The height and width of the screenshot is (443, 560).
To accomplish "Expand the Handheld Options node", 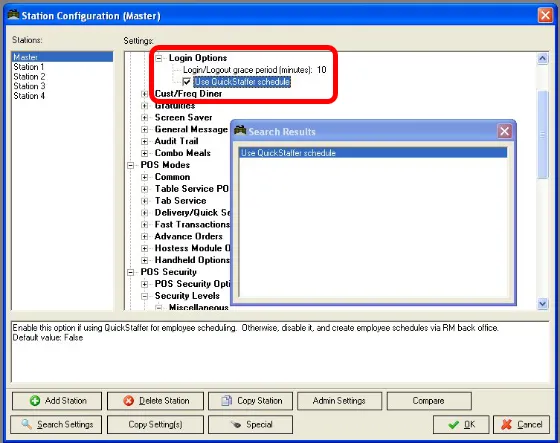I will pyautogui.click(x=145, y=260).
